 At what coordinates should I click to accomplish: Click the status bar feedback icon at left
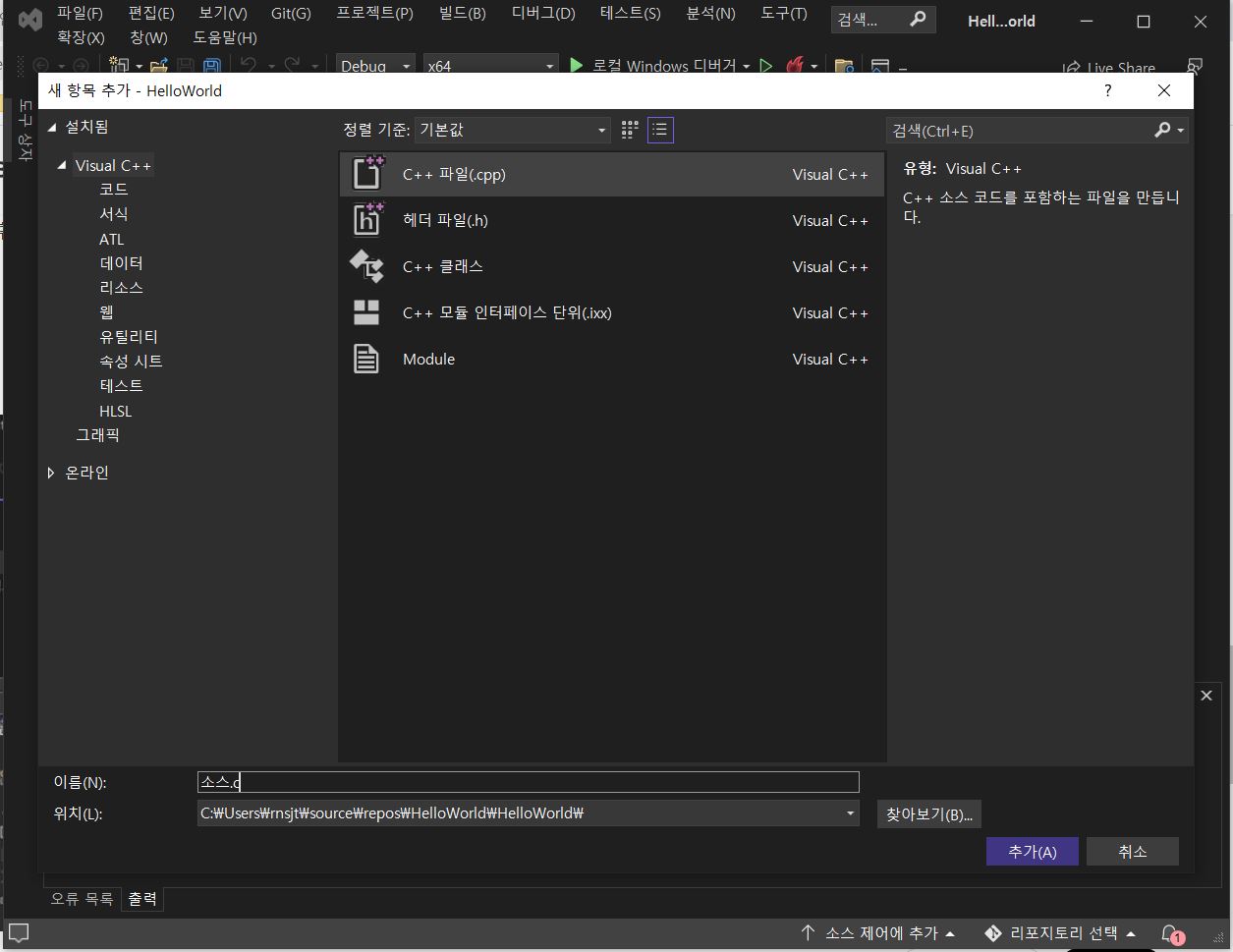click(19, 932)
